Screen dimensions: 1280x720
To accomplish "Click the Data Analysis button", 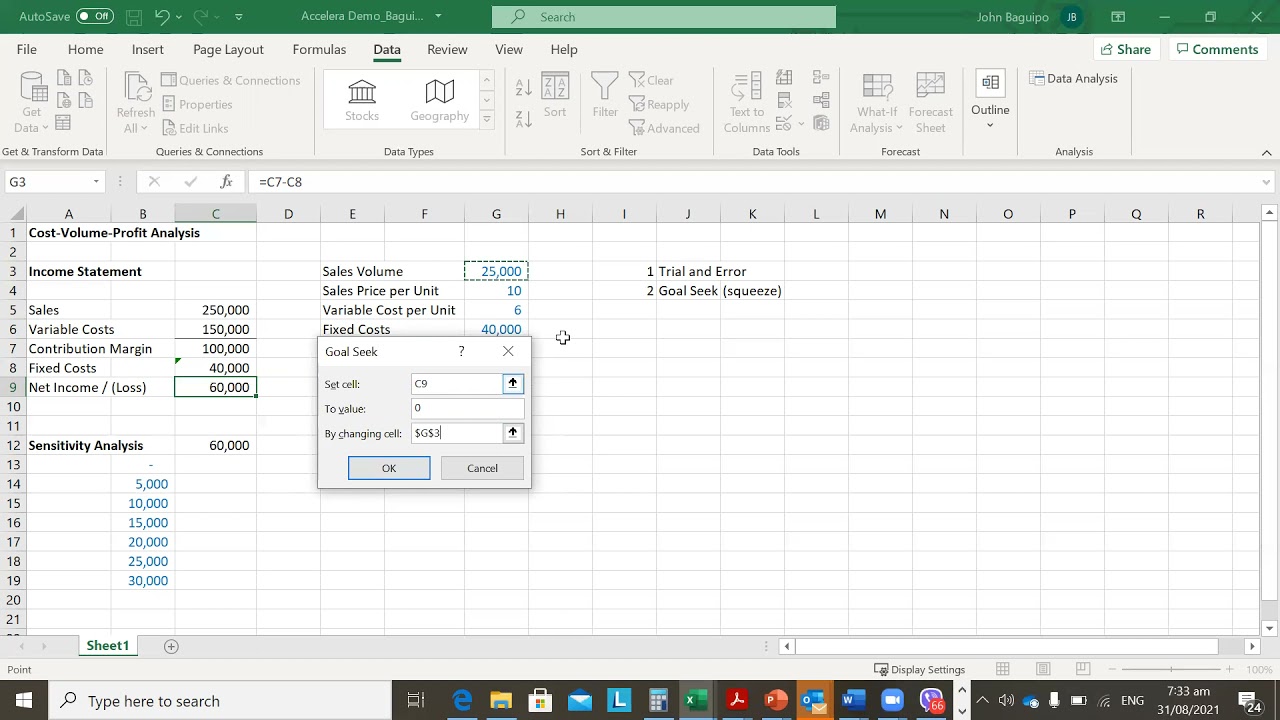I will tap(1074, 78).
